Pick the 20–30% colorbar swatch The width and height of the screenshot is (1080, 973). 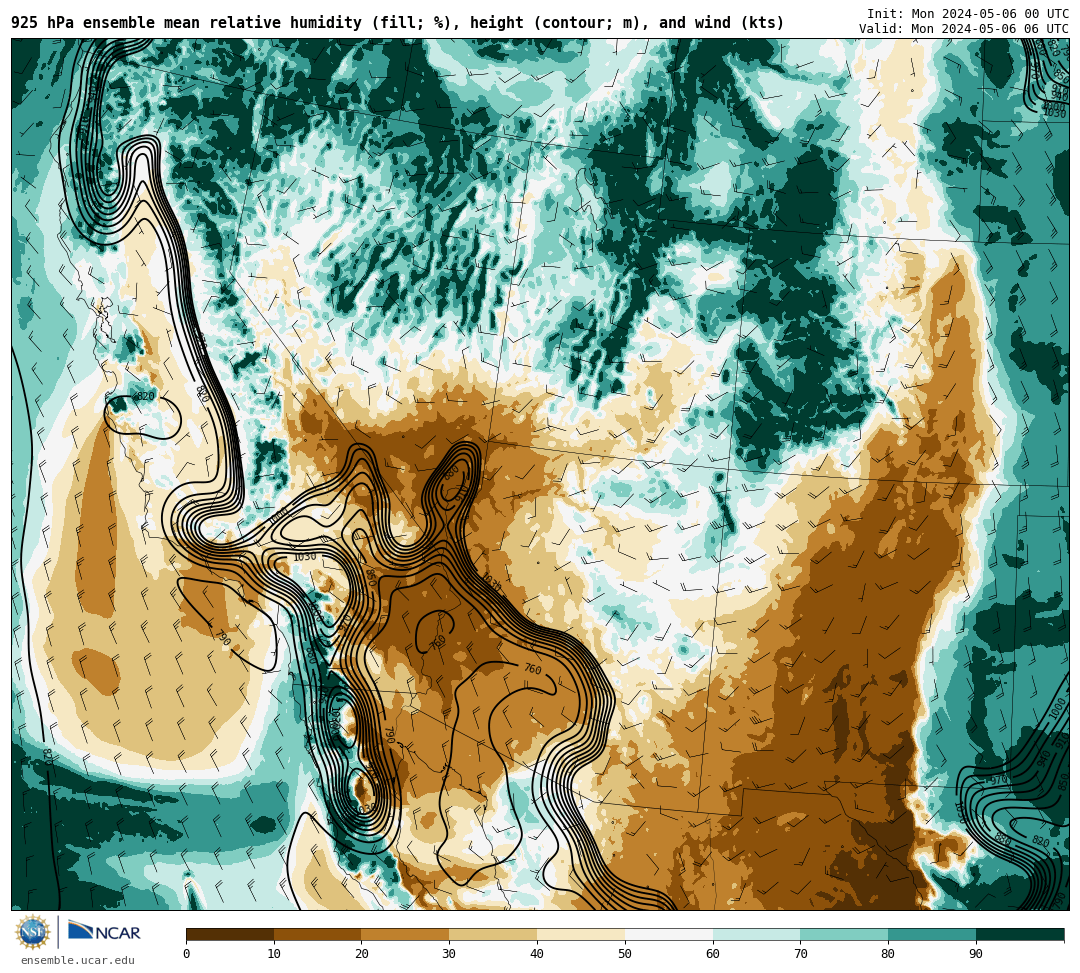point(406,934)
